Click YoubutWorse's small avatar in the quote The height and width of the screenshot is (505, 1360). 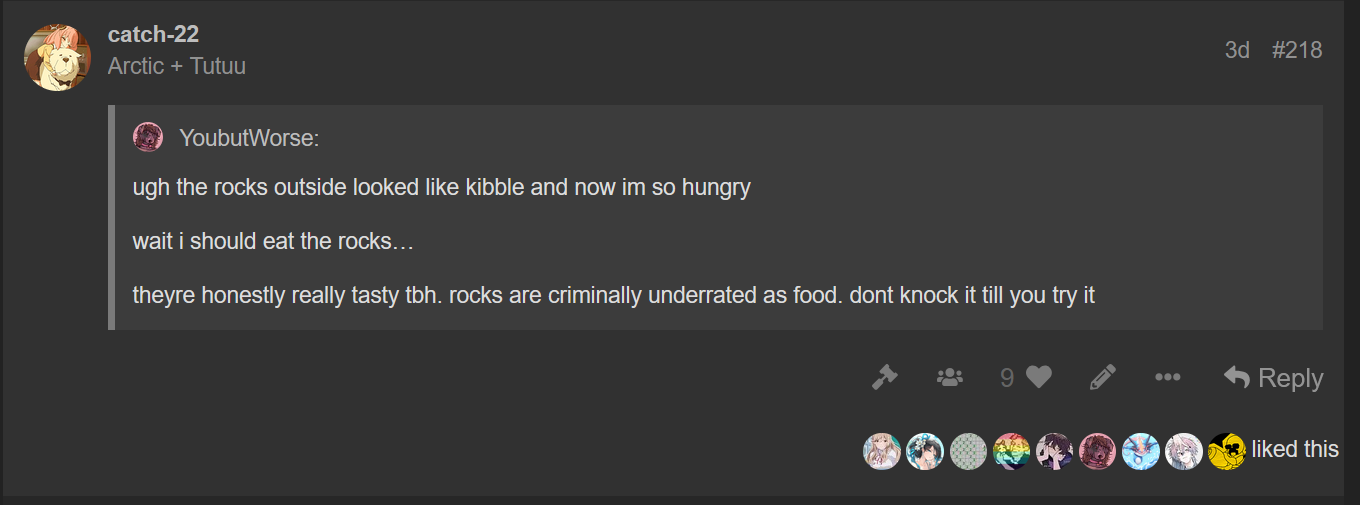(x=148, y=137)
